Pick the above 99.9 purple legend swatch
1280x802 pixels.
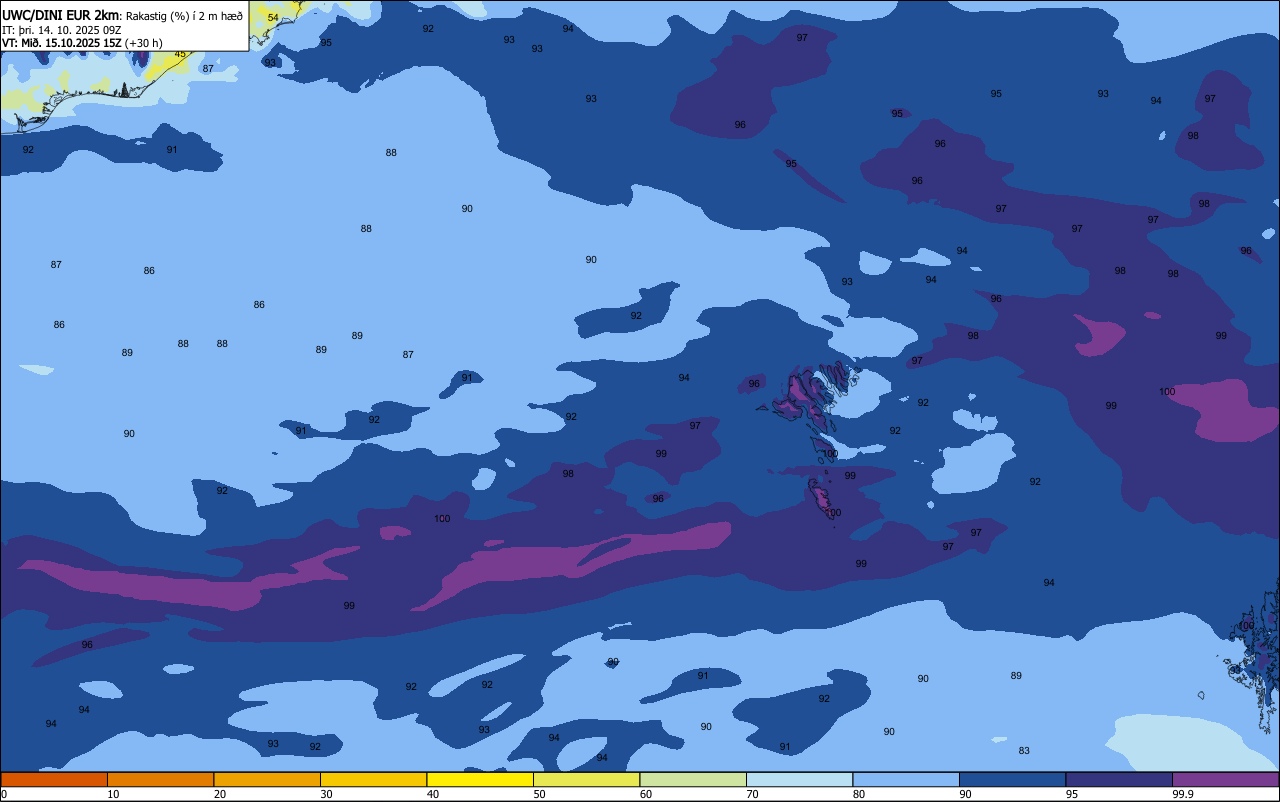coord(1226,779)
